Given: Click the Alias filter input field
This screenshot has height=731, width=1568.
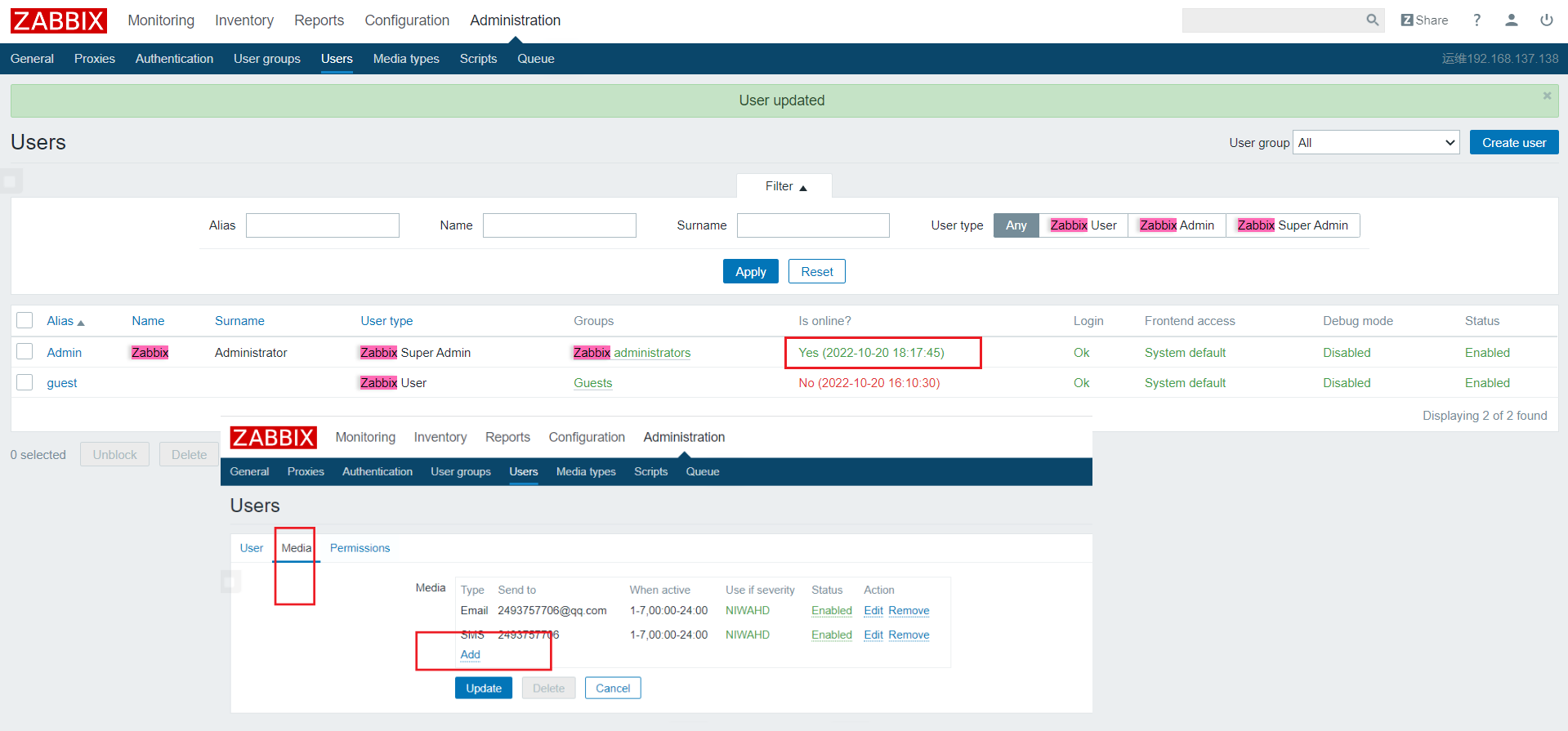Looking at the screenshot, I should [x=323, y=225].
